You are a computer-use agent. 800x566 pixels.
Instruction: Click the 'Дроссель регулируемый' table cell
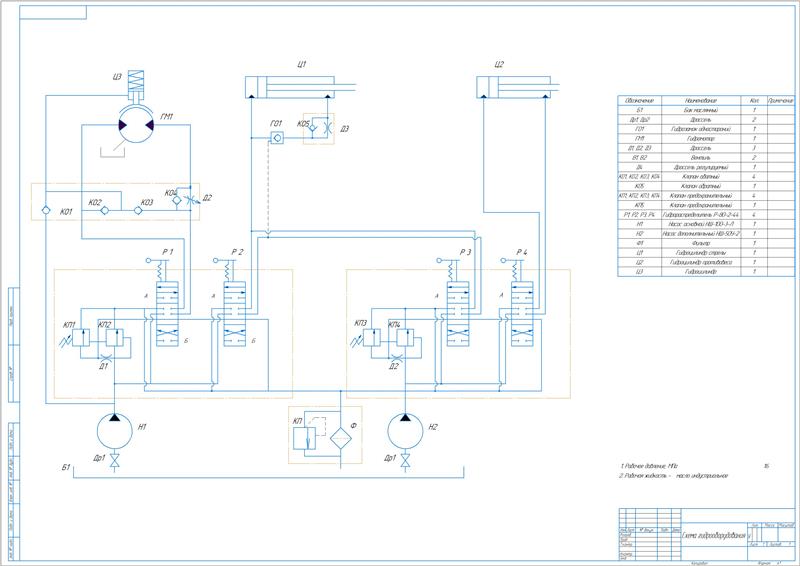coord(701,167)
